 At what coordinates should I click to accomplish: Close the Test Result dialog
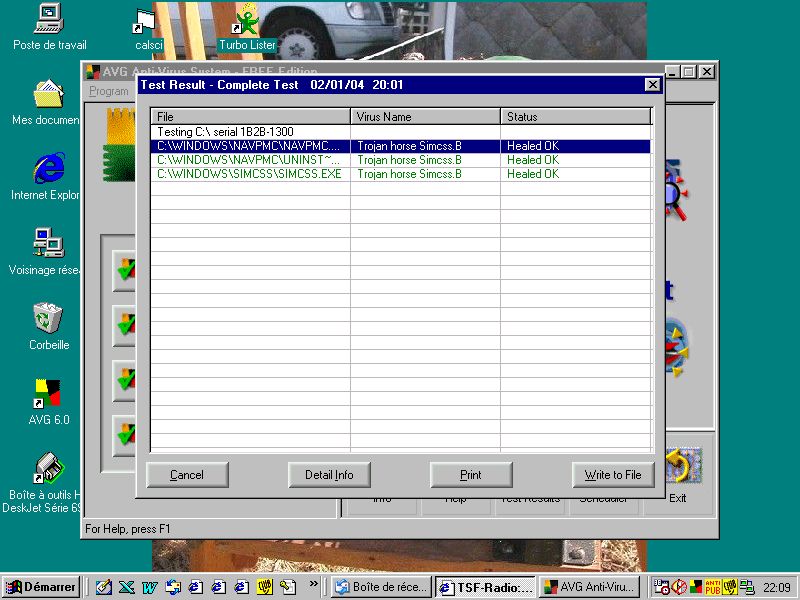click(653, 85)
